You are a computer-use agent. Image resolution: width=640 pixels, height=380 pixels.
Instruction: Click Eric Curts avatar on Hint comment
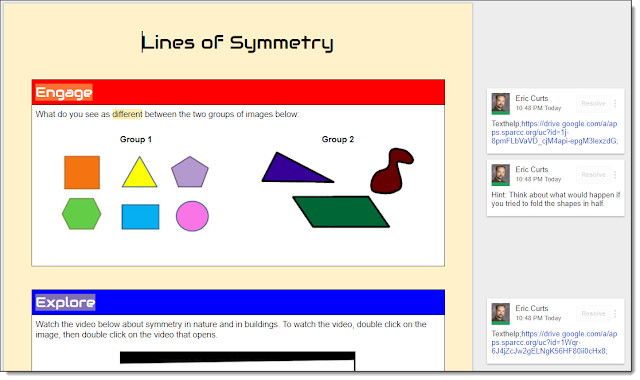[500, 175]
